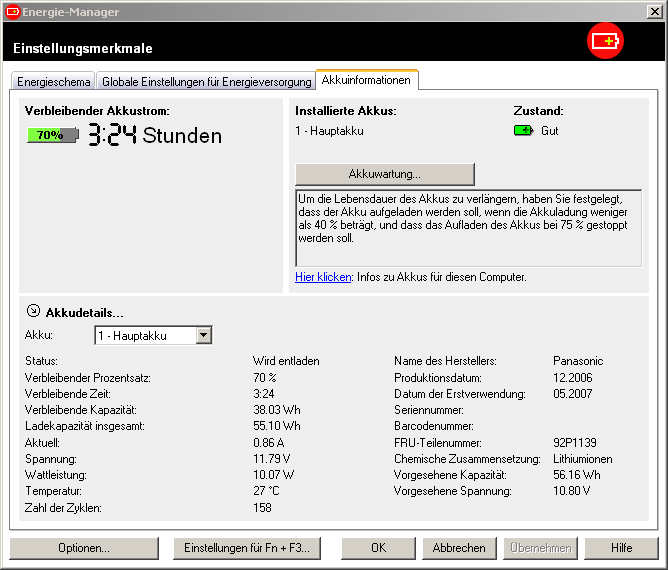Viewport: 668px width, 570px height.
Task: Click the '158' cycle count value
Action: pyautogui.click(x=262, y=508)
